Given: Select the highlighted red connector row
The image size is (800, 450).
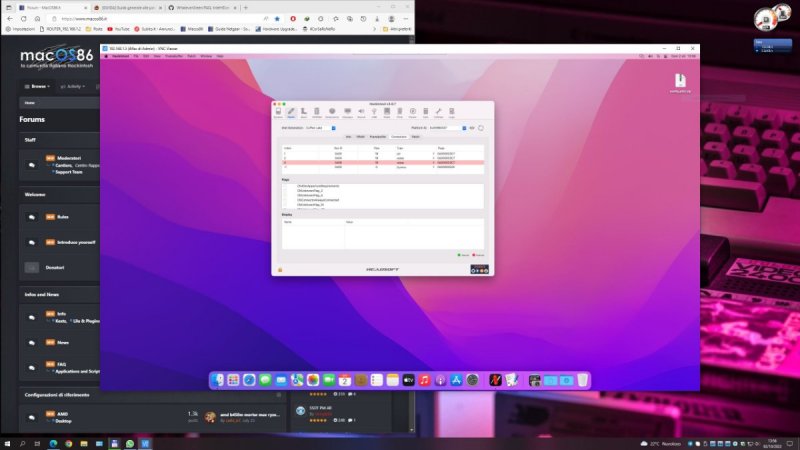Looking at the screenshot, I should pos(383,163).
